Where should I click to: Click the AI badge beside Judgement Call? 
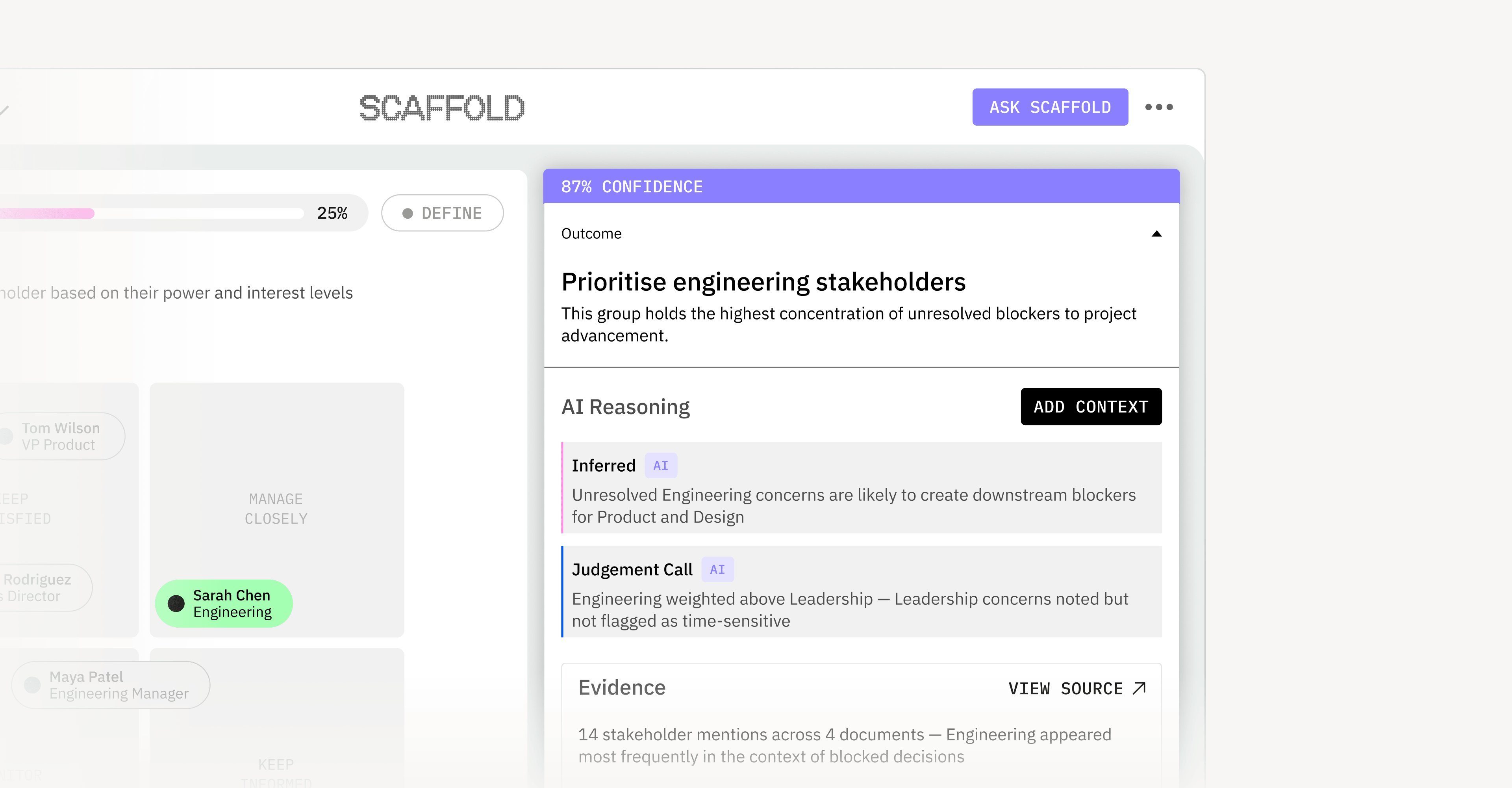tap(717, 570)
